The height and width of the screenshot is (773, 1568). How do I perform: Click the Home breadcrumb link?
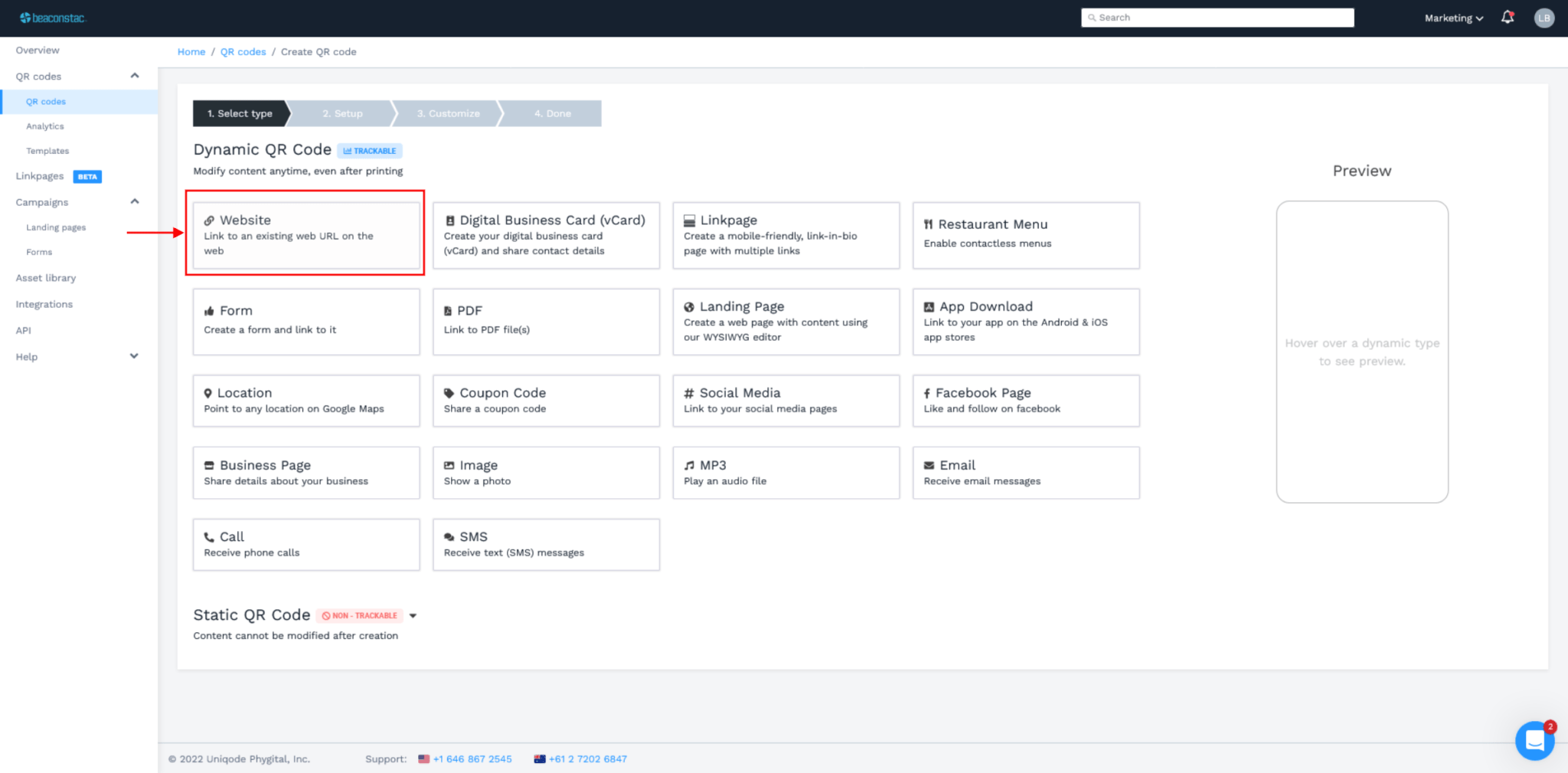[191, 52]
